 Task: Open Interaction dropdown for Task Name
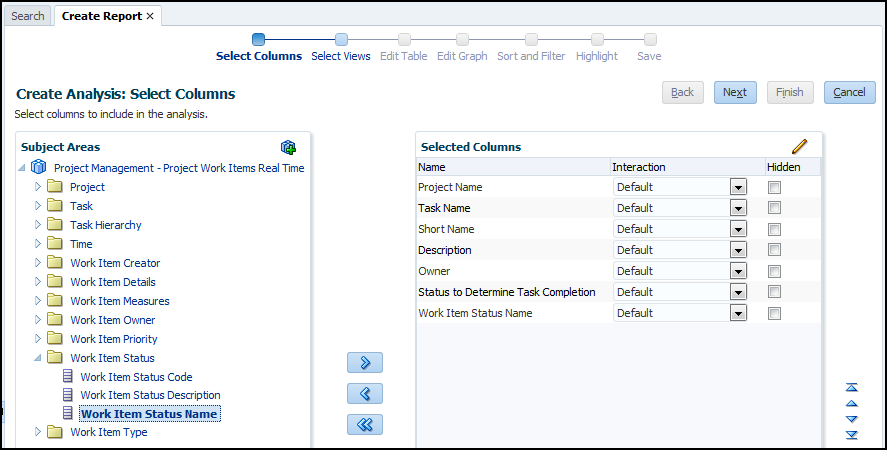tap(738, 208)
